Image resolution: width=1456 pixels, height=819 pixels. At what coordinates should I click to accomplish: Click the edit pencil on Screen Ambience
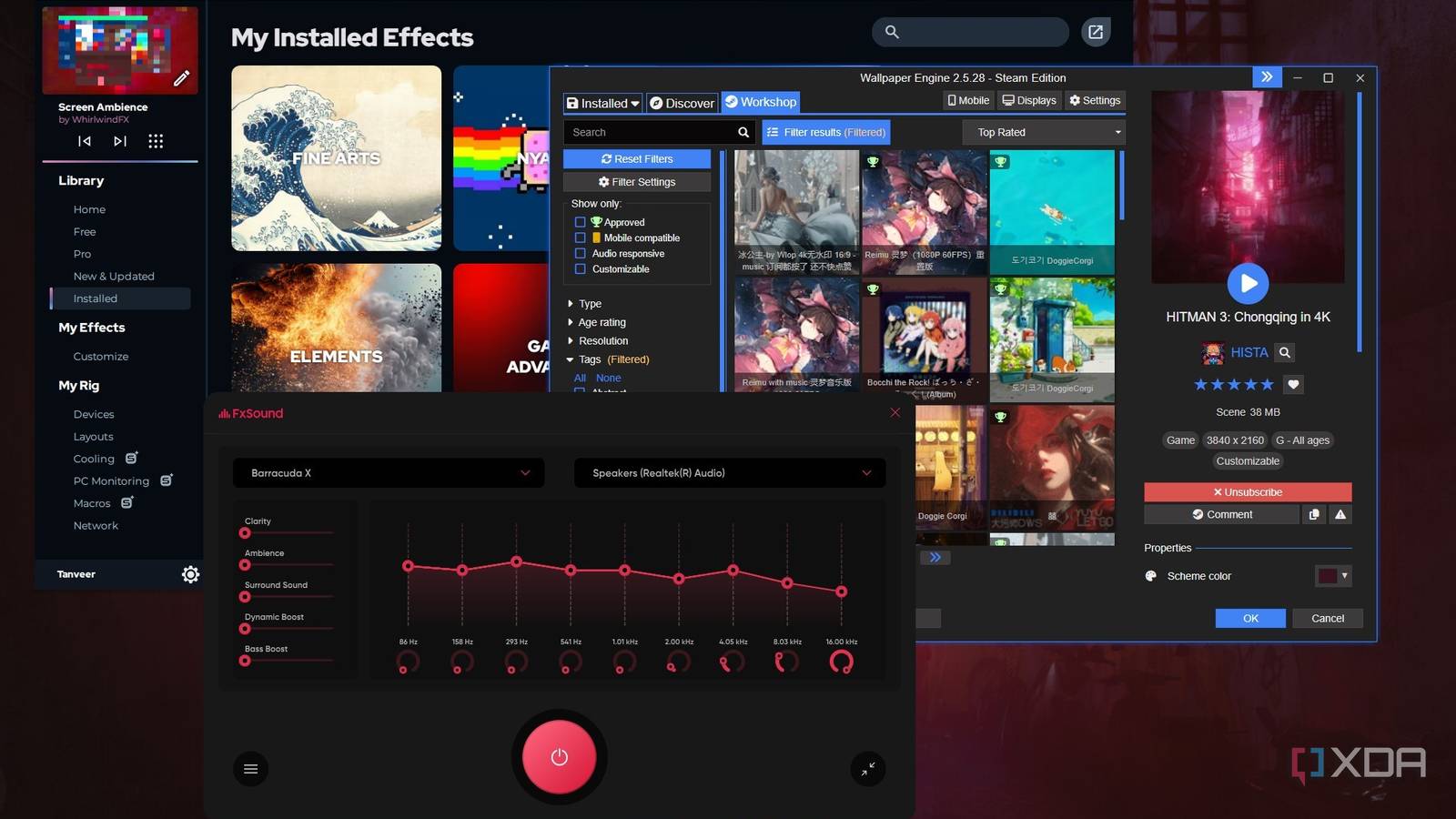[x=182, y=78]
